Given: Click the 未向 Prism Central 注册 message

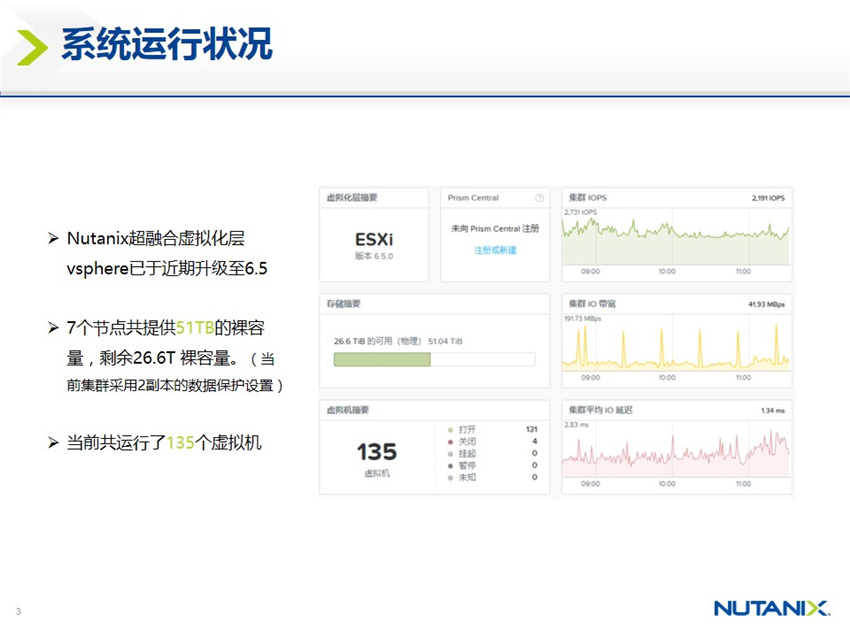Looking at the screenshot, I should point(495,228).
